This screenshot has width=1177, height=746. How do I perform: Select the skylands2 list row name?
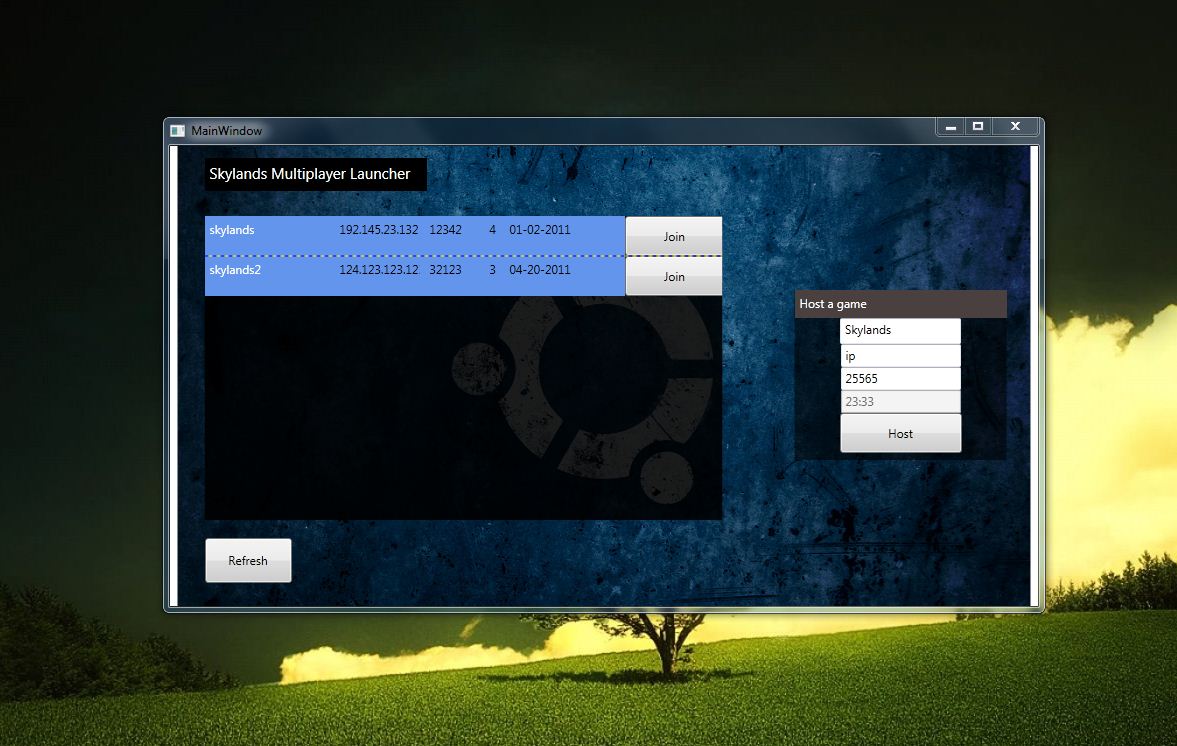pos(235,269)
